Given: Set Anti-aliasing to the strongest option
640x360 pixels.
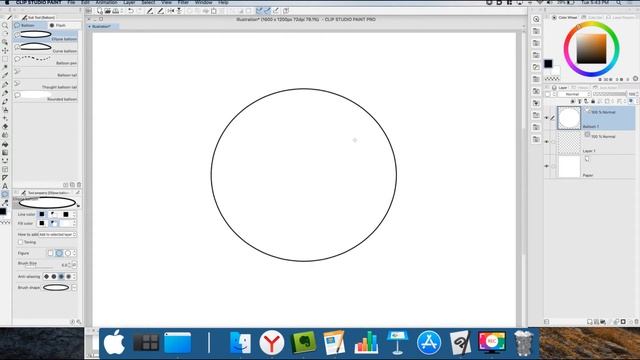Looking at the screenshot, I should click(x=69, y=276).
